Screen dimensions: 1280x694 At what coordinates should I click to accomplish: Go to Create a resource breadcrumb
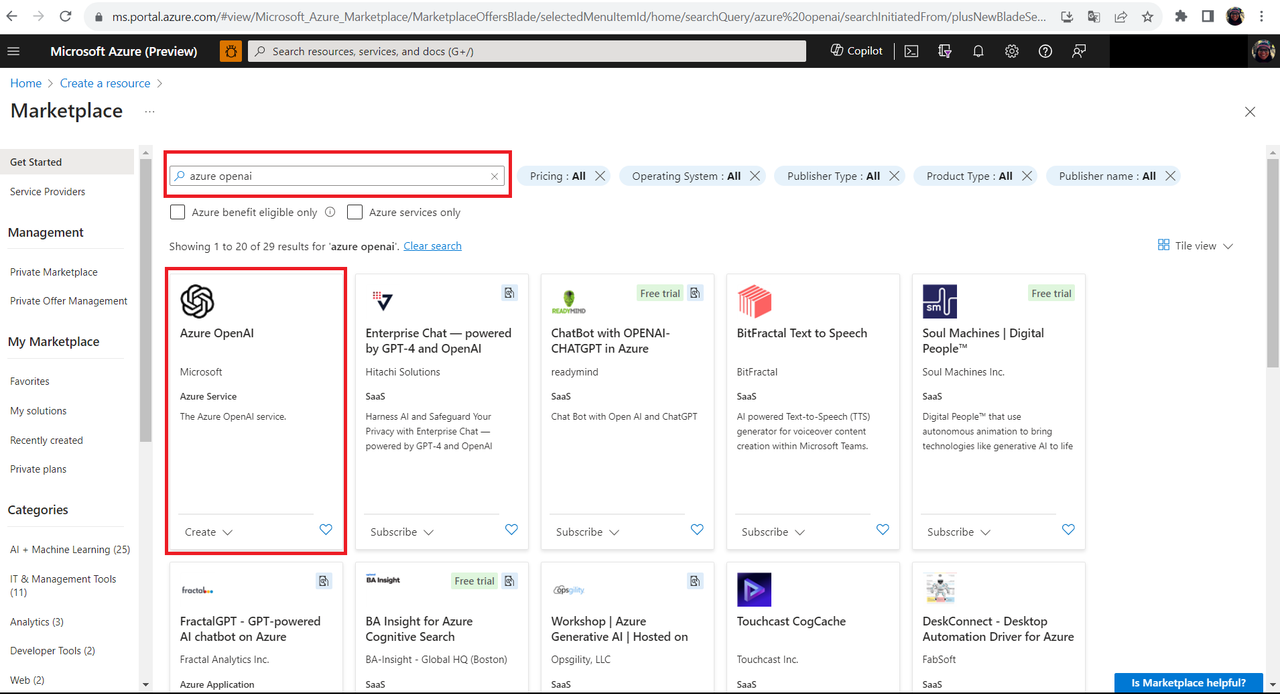(105, 83)
